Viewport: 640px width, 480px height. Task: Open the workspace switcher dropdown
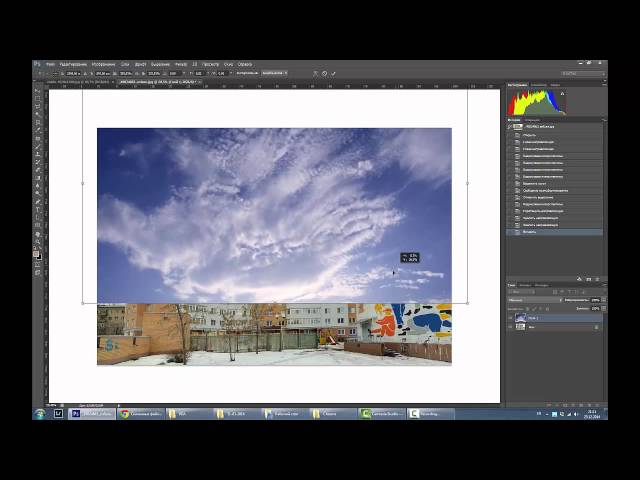point(582,73)
